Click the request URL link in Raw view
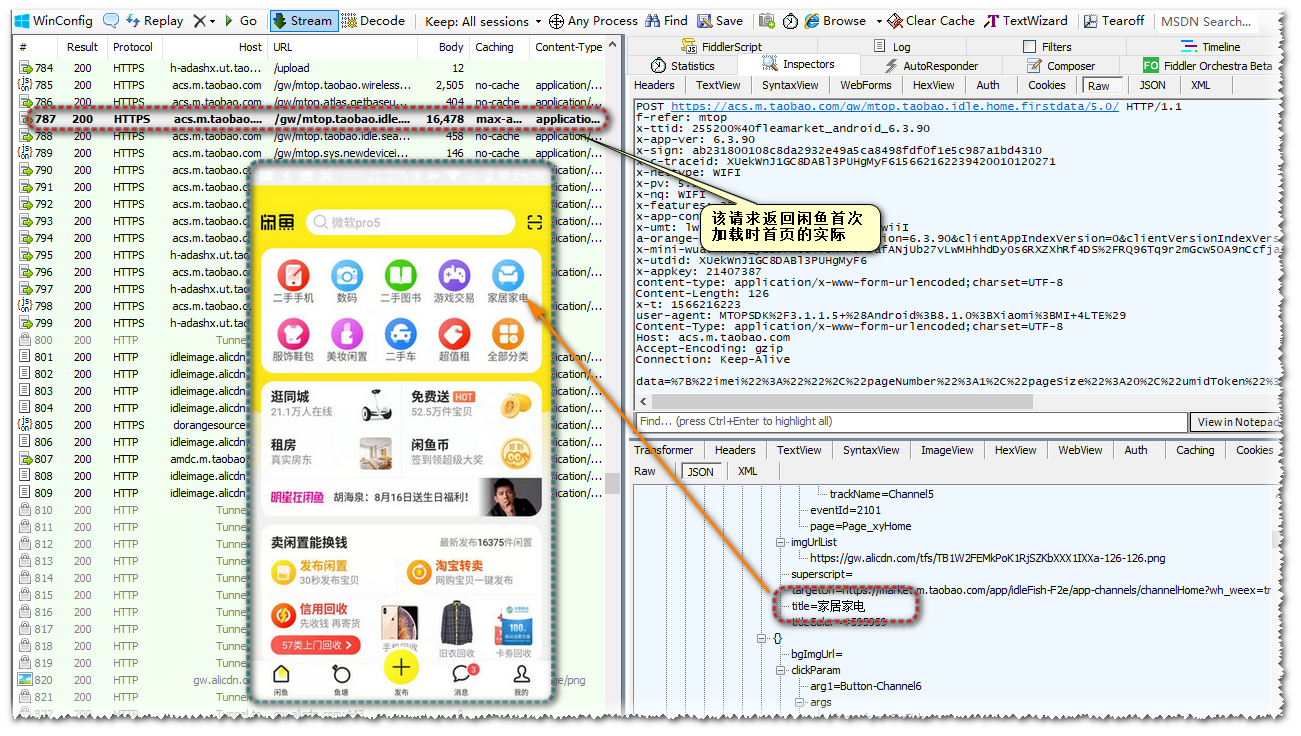This screenshot has width=1301, height=736. (895, 106)
